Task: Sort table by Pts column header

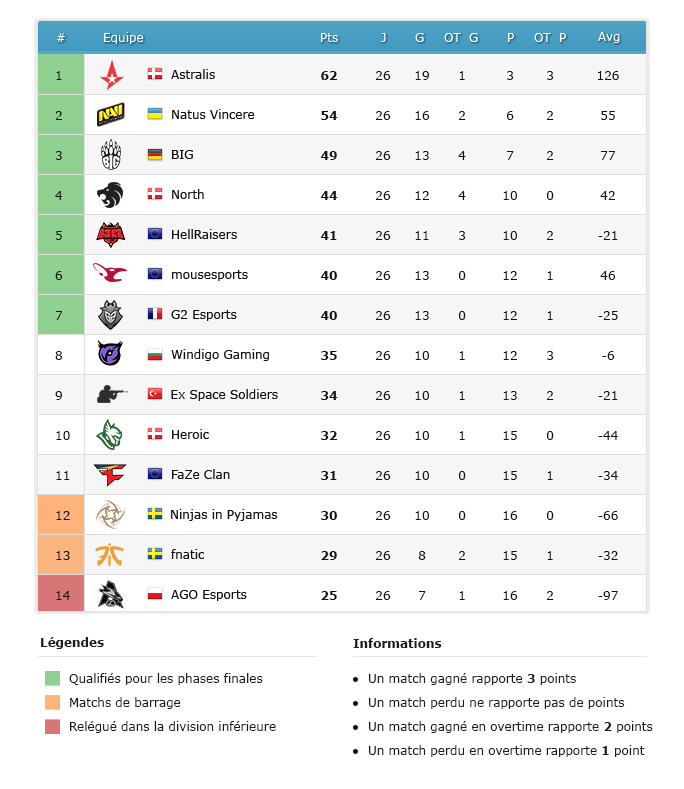Action: click(329, 38)
